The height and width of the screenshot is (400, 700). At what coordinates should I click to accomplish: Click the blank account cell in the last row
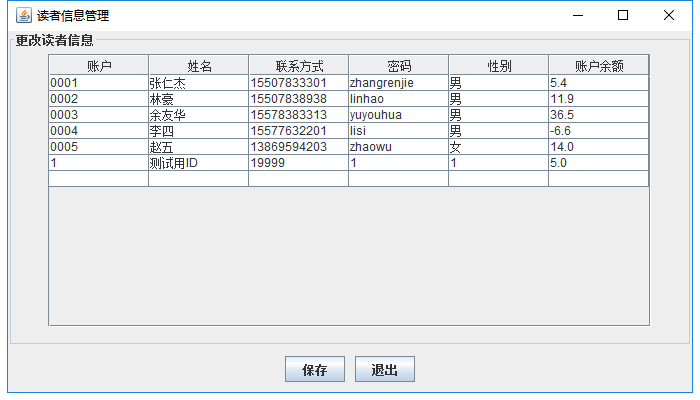pos(99,179)
